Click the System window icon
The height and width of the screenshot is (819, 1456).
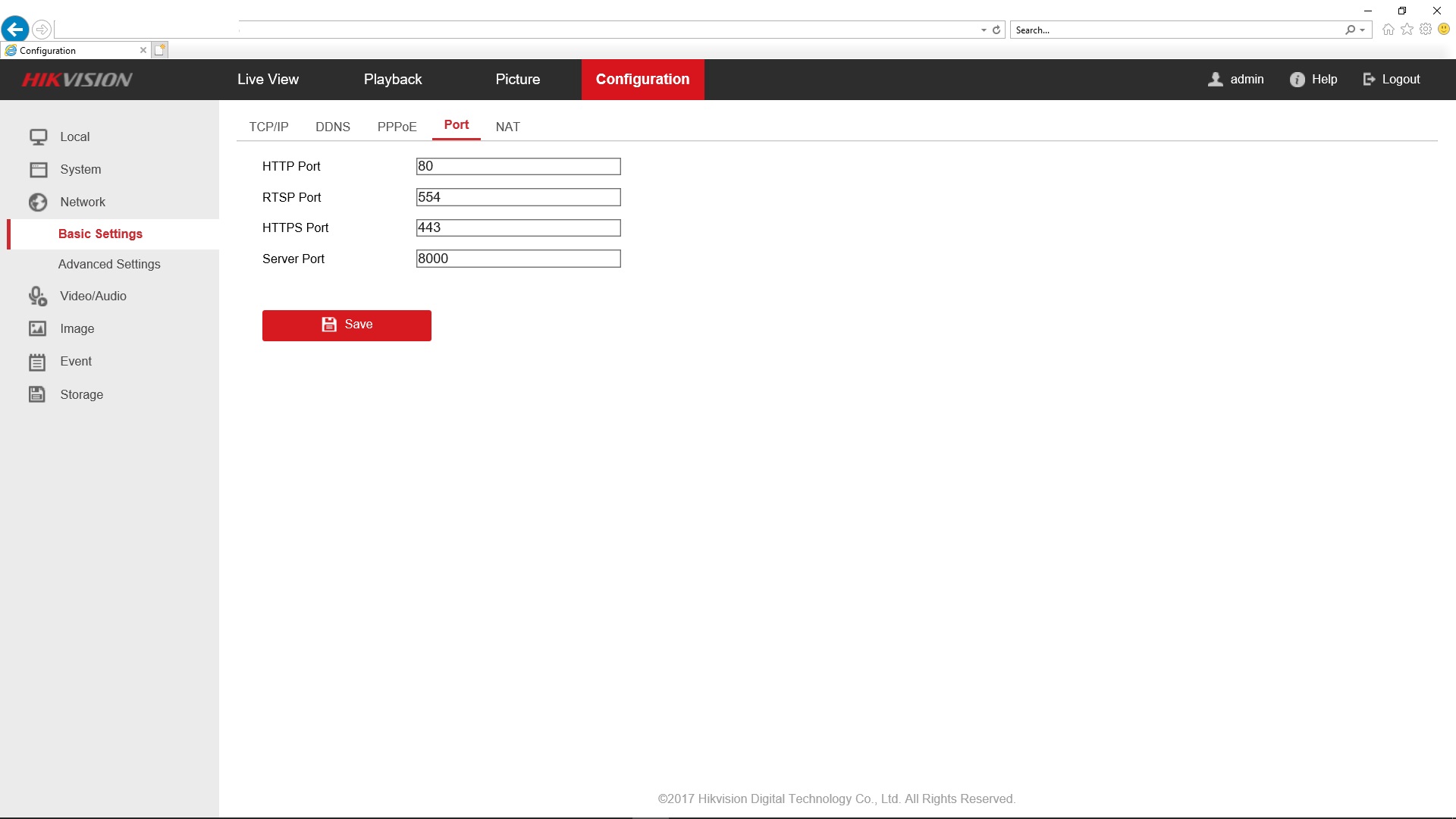(x=38, y=170)
